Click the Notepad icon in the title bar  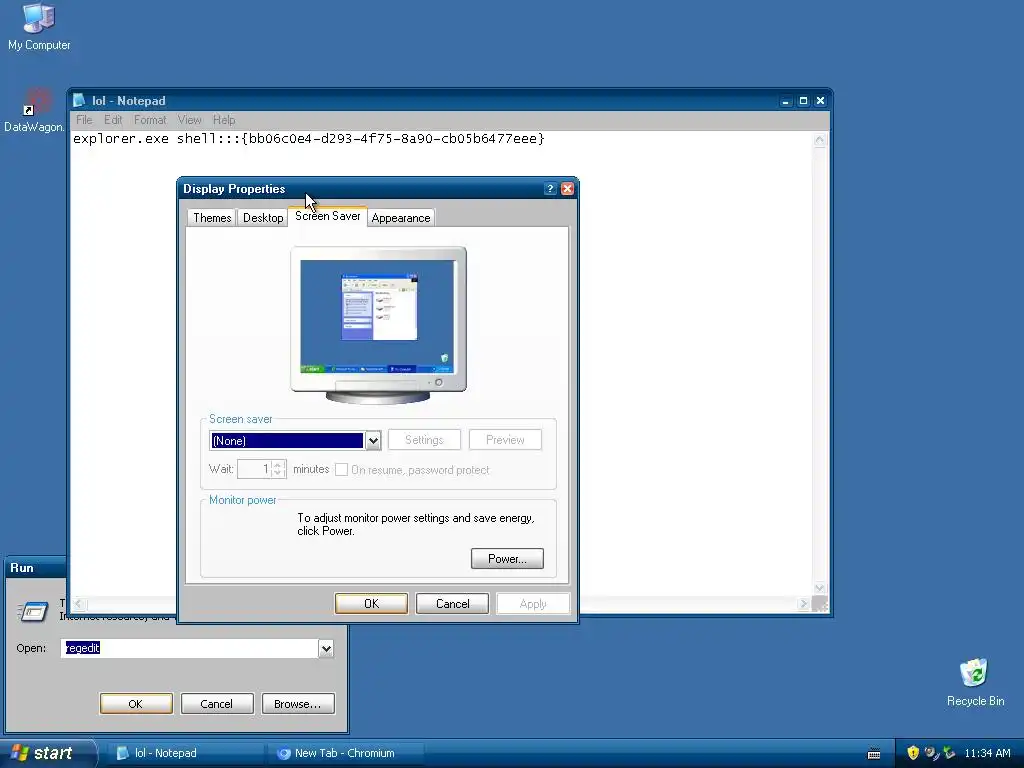(79, 101)
